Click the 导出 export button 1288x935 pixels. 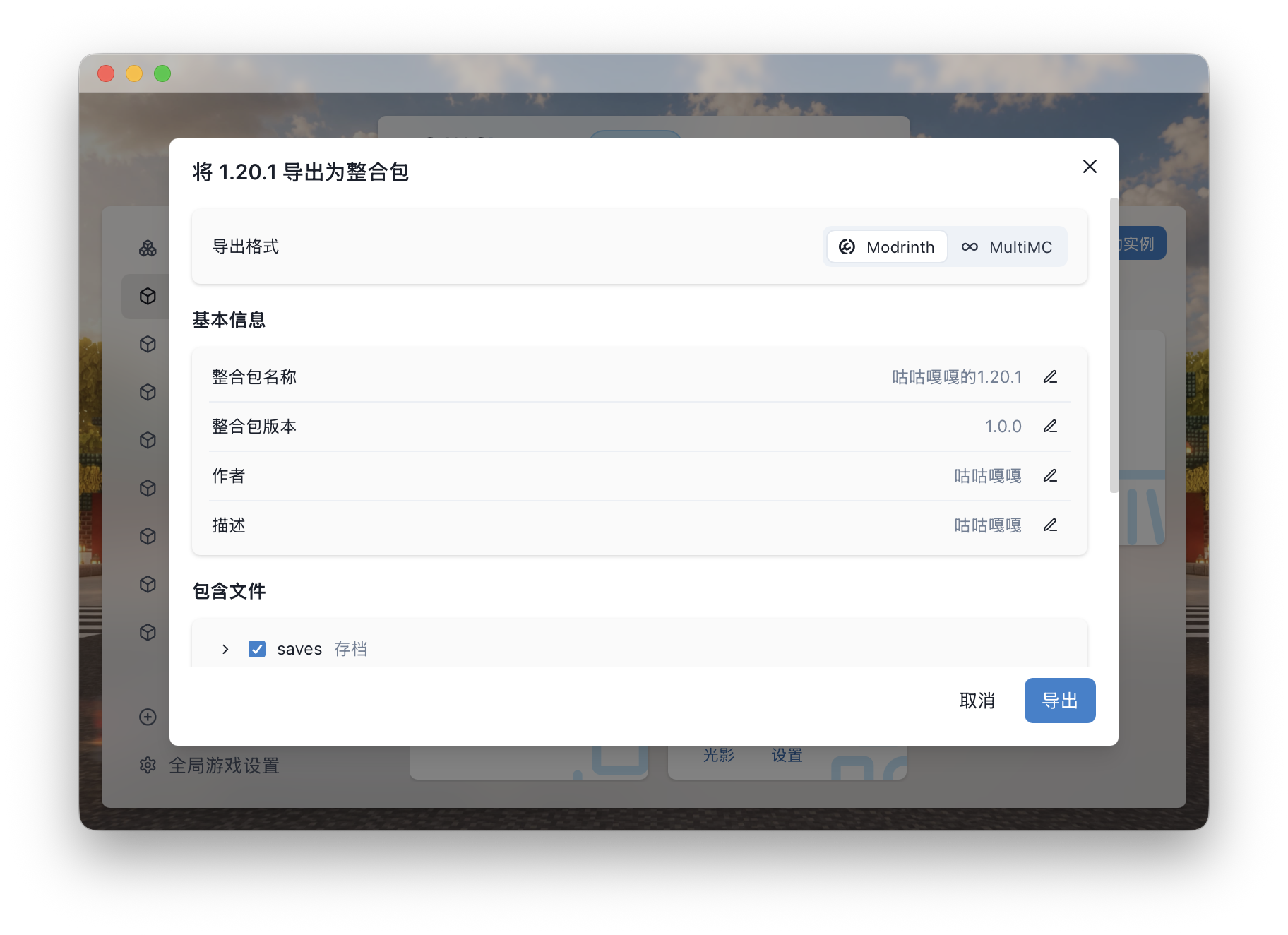1060,701
